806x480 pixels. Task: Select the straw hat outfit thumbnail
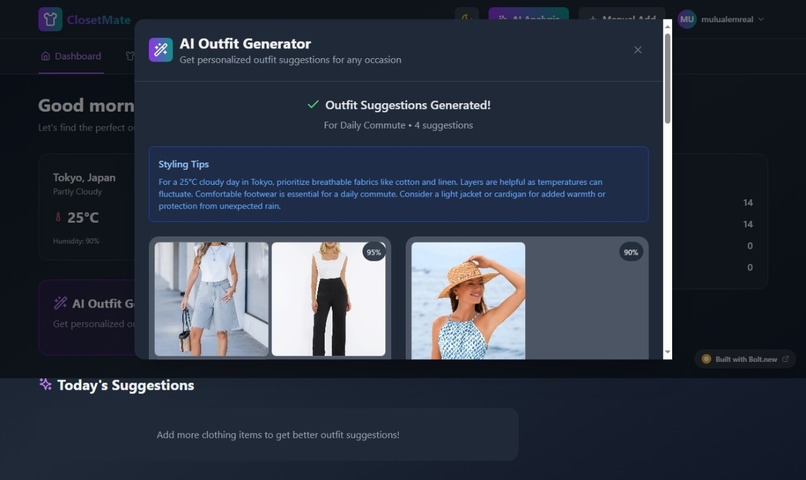468,301
